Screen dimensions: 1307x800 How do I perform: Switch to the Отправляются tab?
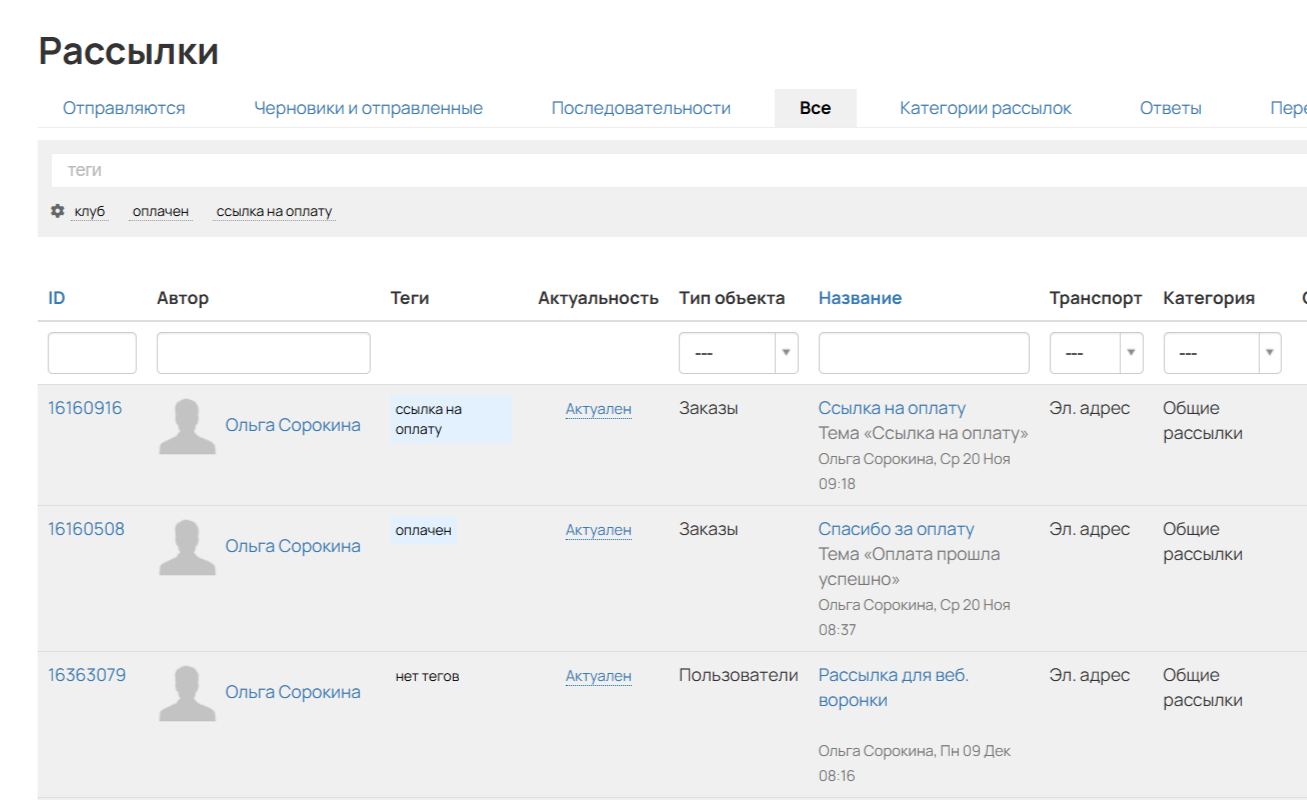(124, 108)
